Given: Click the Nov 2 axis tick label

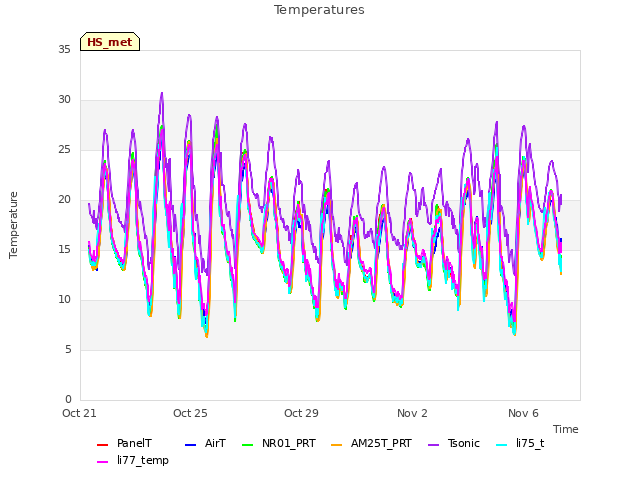Looking at the screenshot, I should (412, 413).
